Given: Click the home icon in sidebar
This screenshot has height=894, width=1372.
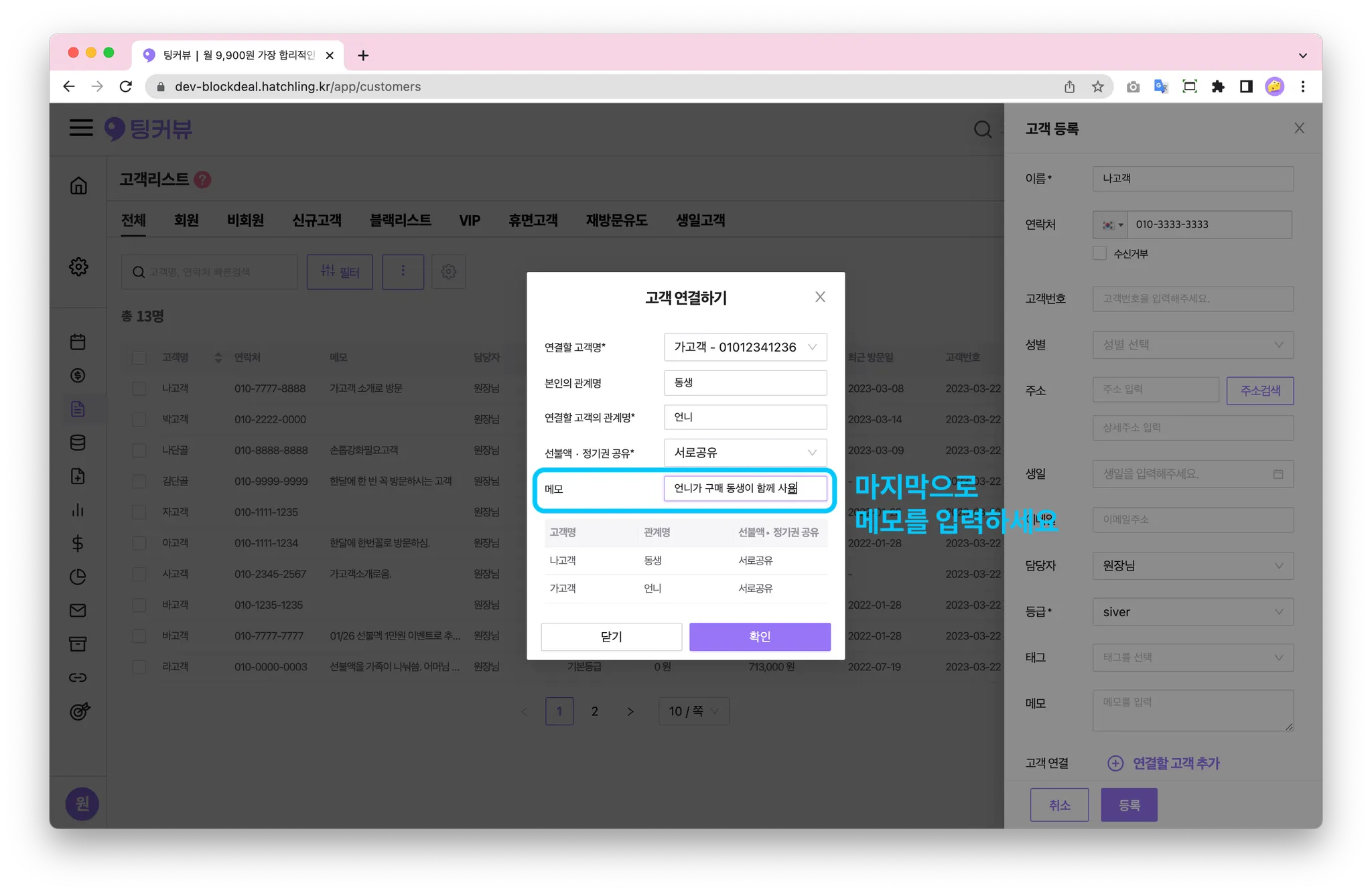Looking at the screenshot, I should tap(78, 185).
